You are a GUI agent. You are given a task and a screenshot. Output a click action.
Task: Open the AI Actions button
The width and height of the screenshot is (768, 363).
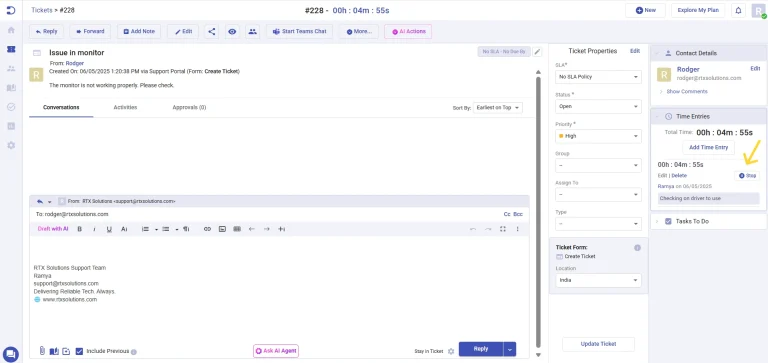(x=408, y=31)
